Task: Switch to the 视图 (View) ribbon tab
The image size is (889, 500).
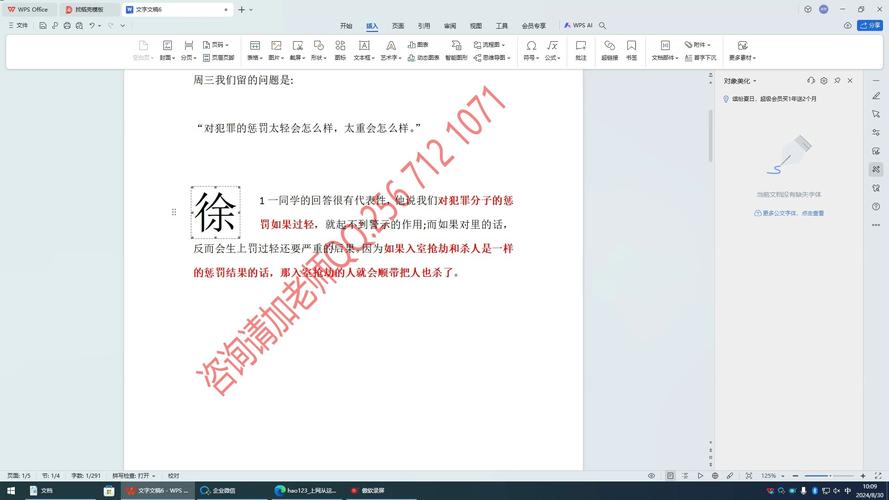Action: pos(476,26)
